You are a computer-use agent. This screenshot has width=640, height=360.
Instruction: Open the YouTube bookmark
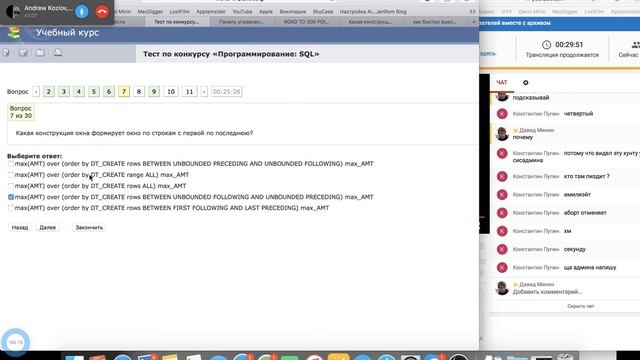[242, 11]
